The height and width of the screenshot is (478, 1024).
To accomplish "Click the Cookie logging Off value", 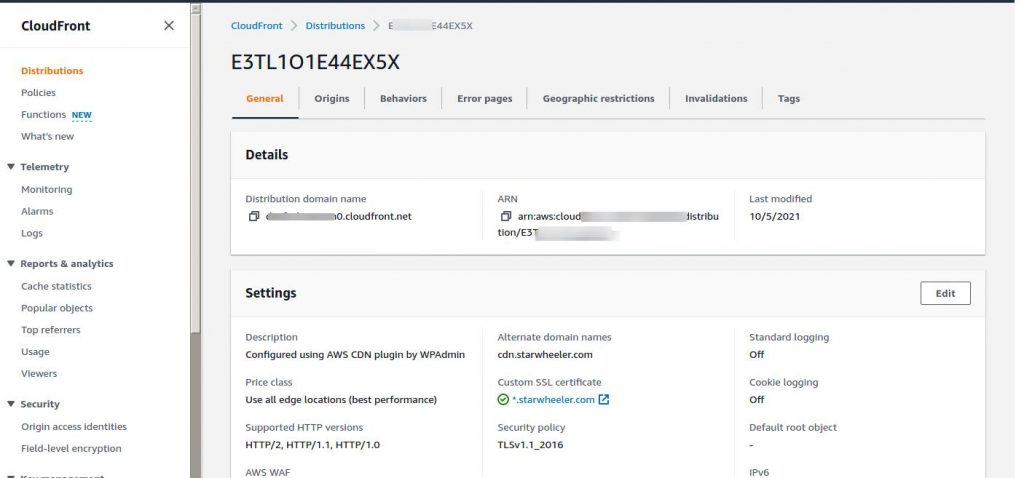I will [x=757, y=400].
